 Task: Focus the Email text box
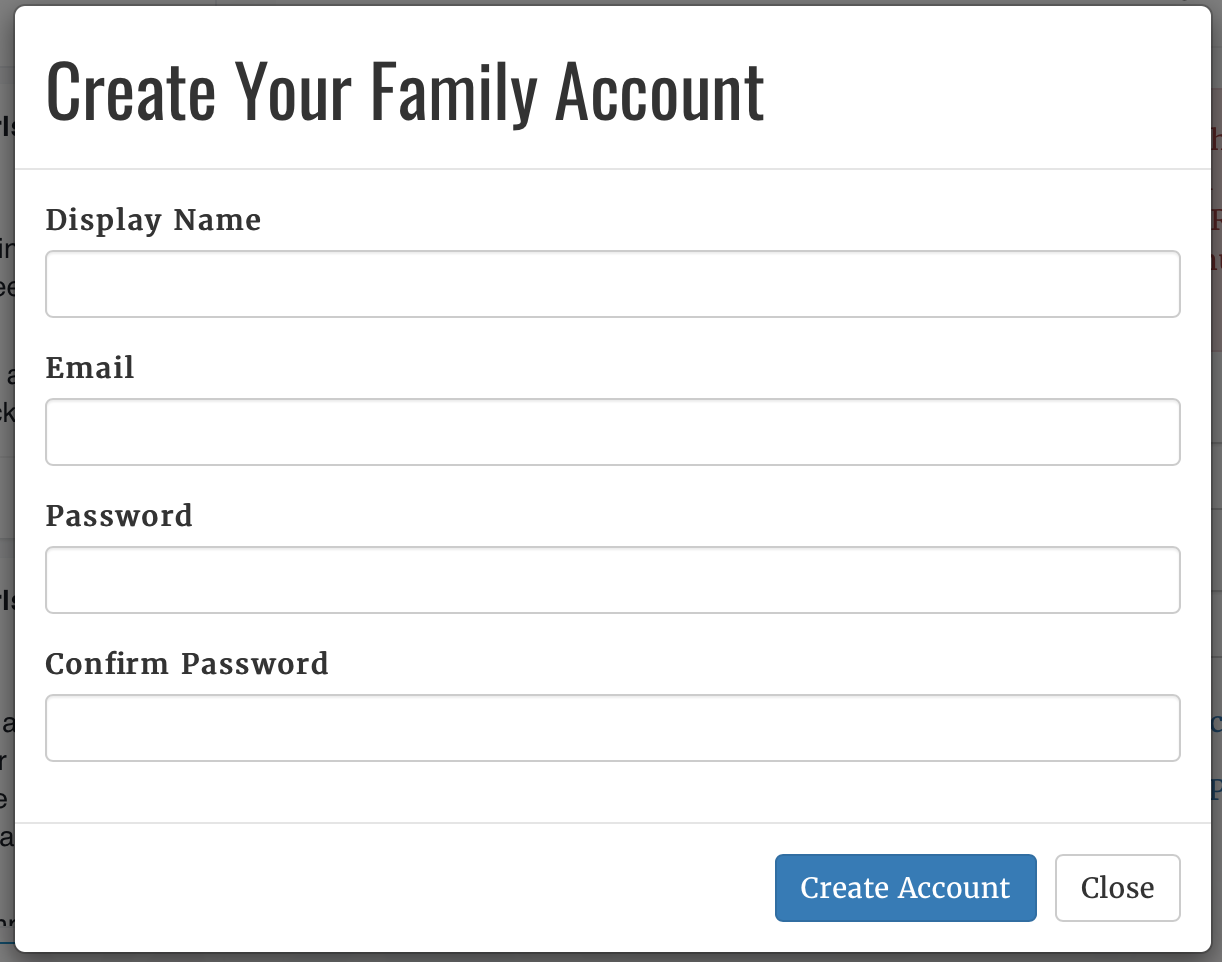[612, 432]
